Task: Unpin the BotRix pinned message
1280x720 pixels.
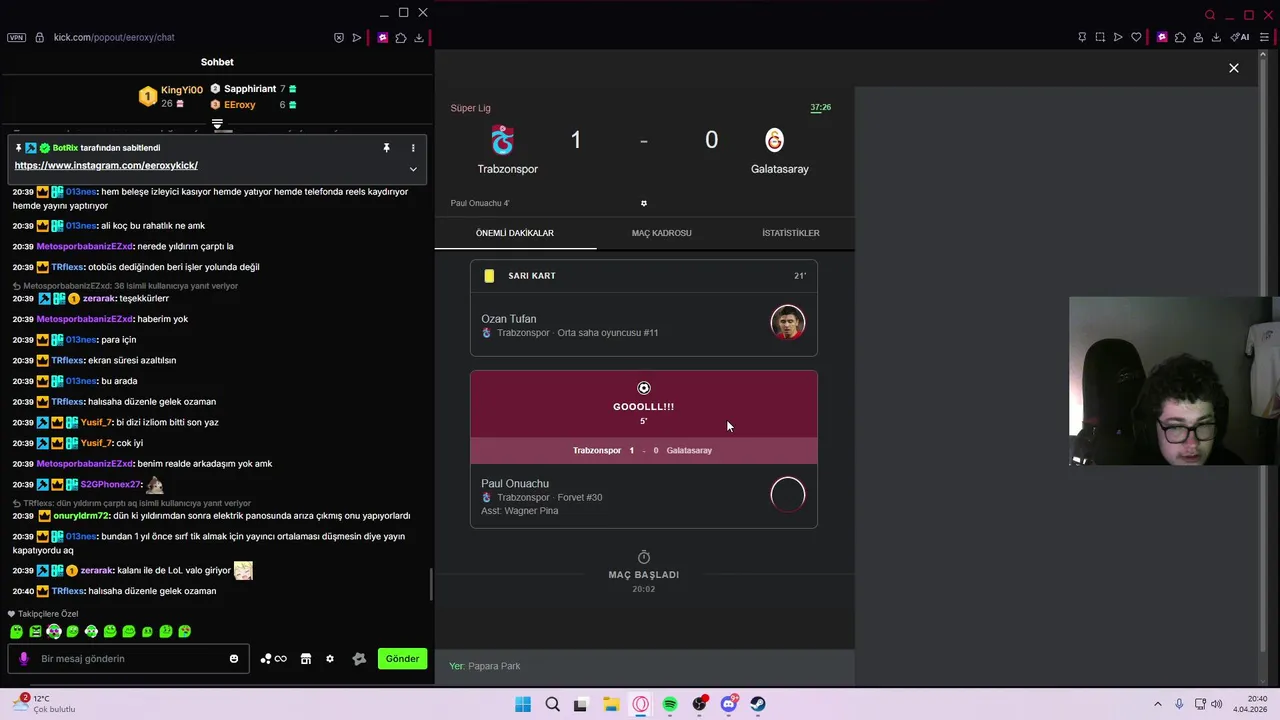Action: coord(386,148)
